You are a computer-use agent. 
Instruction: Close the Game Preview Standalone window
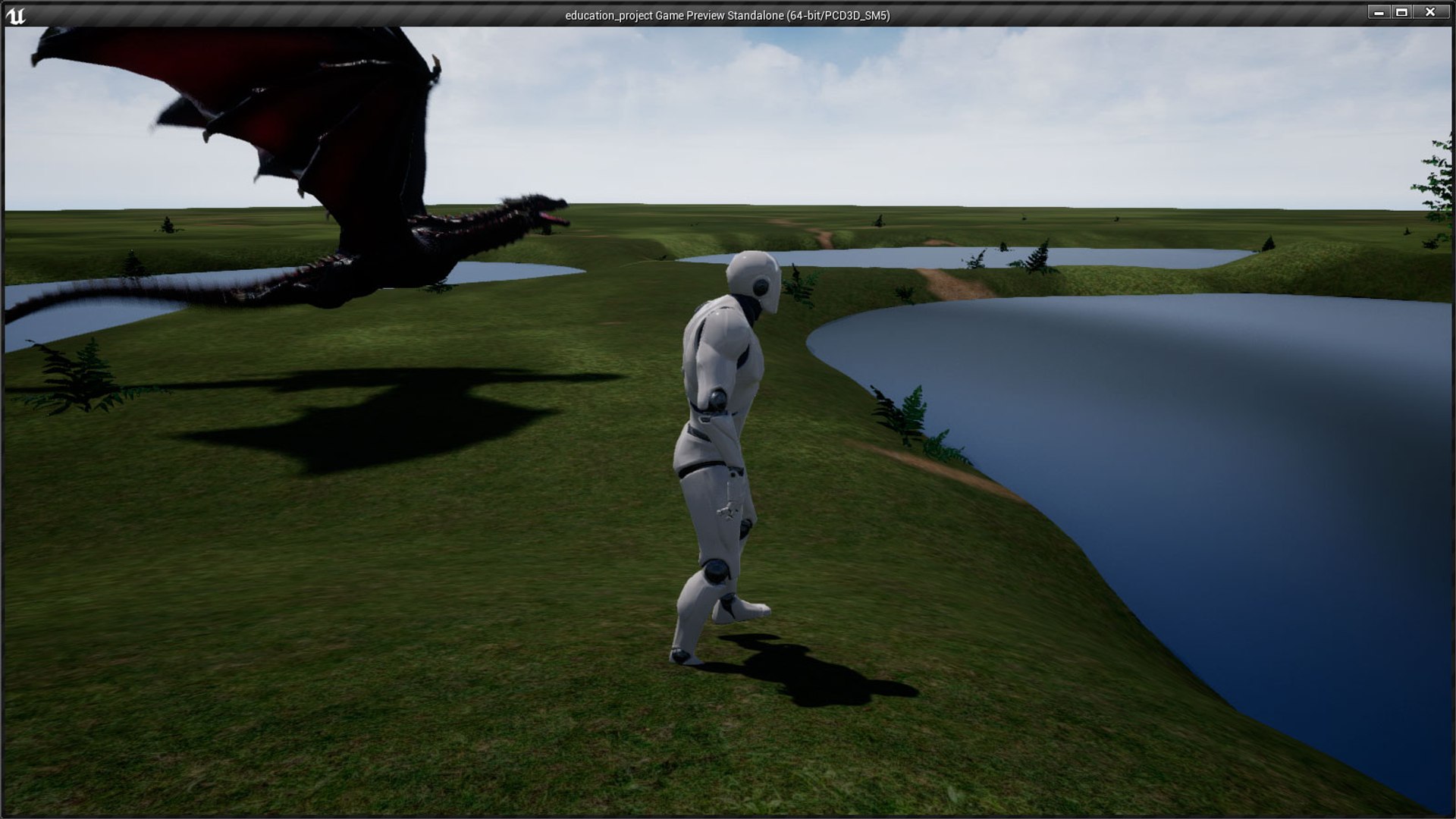1430,12
